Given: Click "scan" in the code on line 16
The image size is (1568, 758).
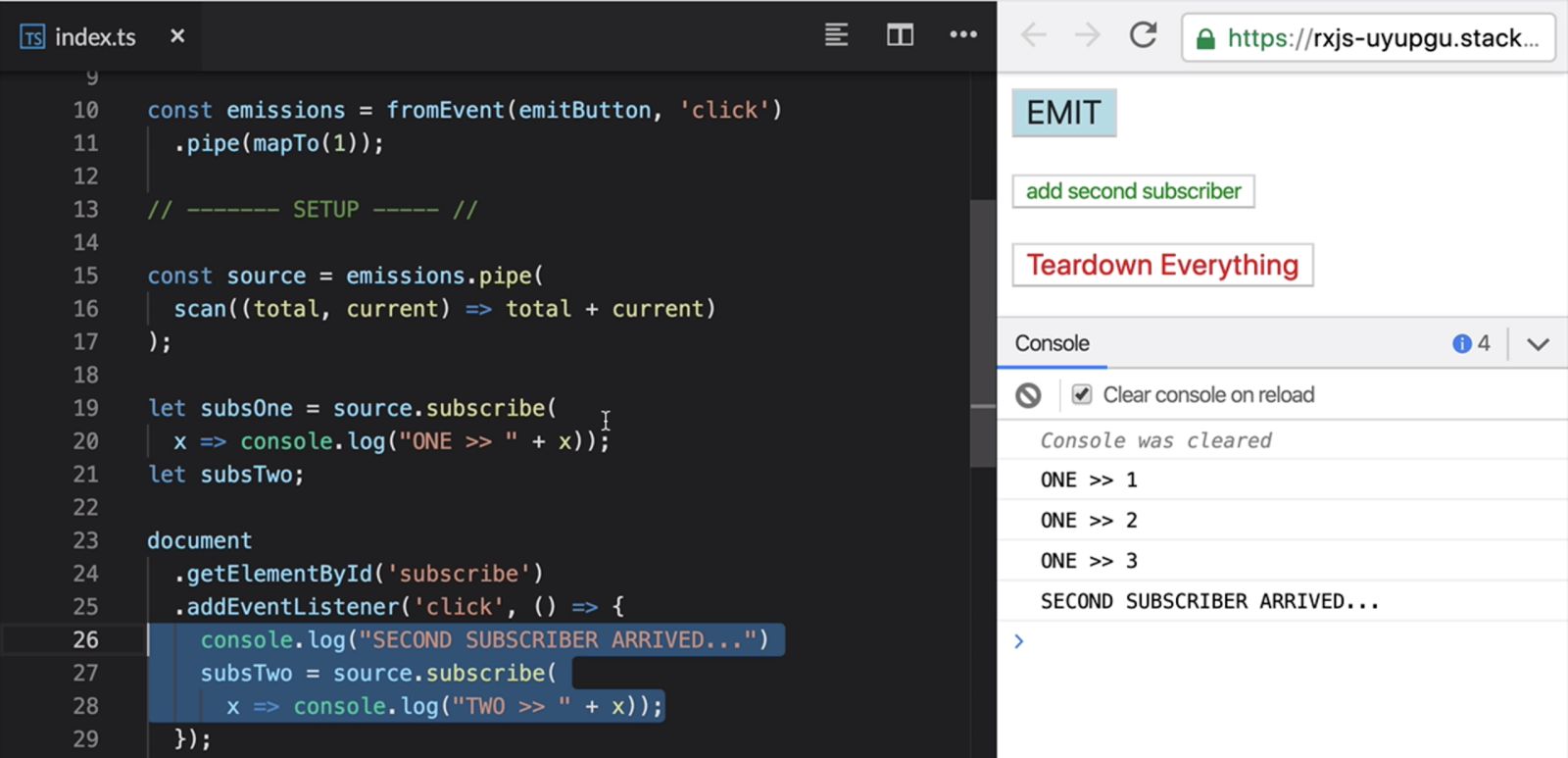Looking at the screenshot, I should (200, 309).
